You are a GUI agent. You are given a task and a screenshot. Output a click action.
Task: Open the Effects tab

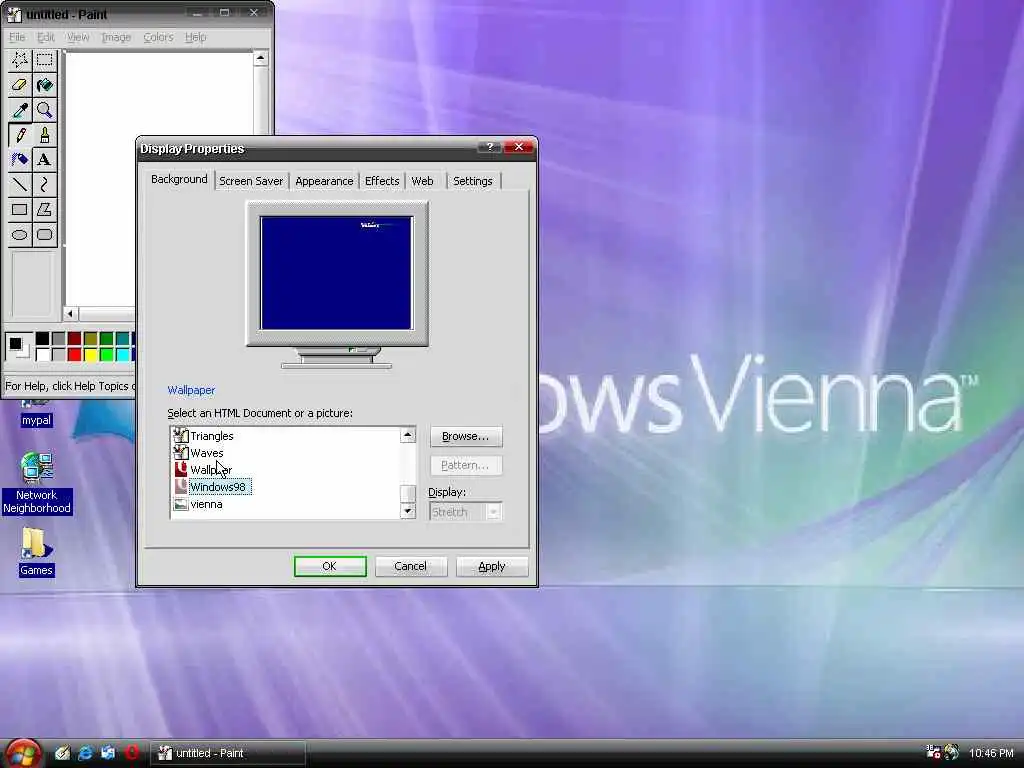pyautogui.click(x=382, y=181)
